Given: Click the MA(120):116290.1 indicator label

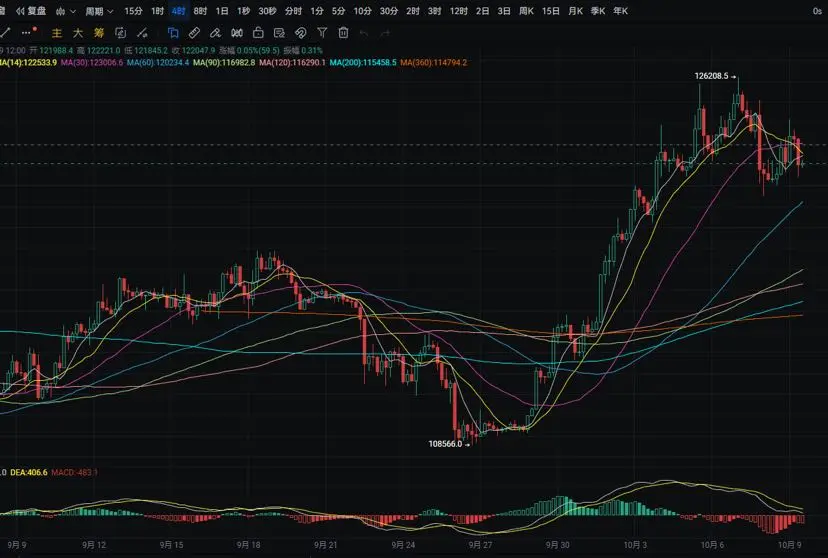Looking at the screenshot, I should [292, 62].
